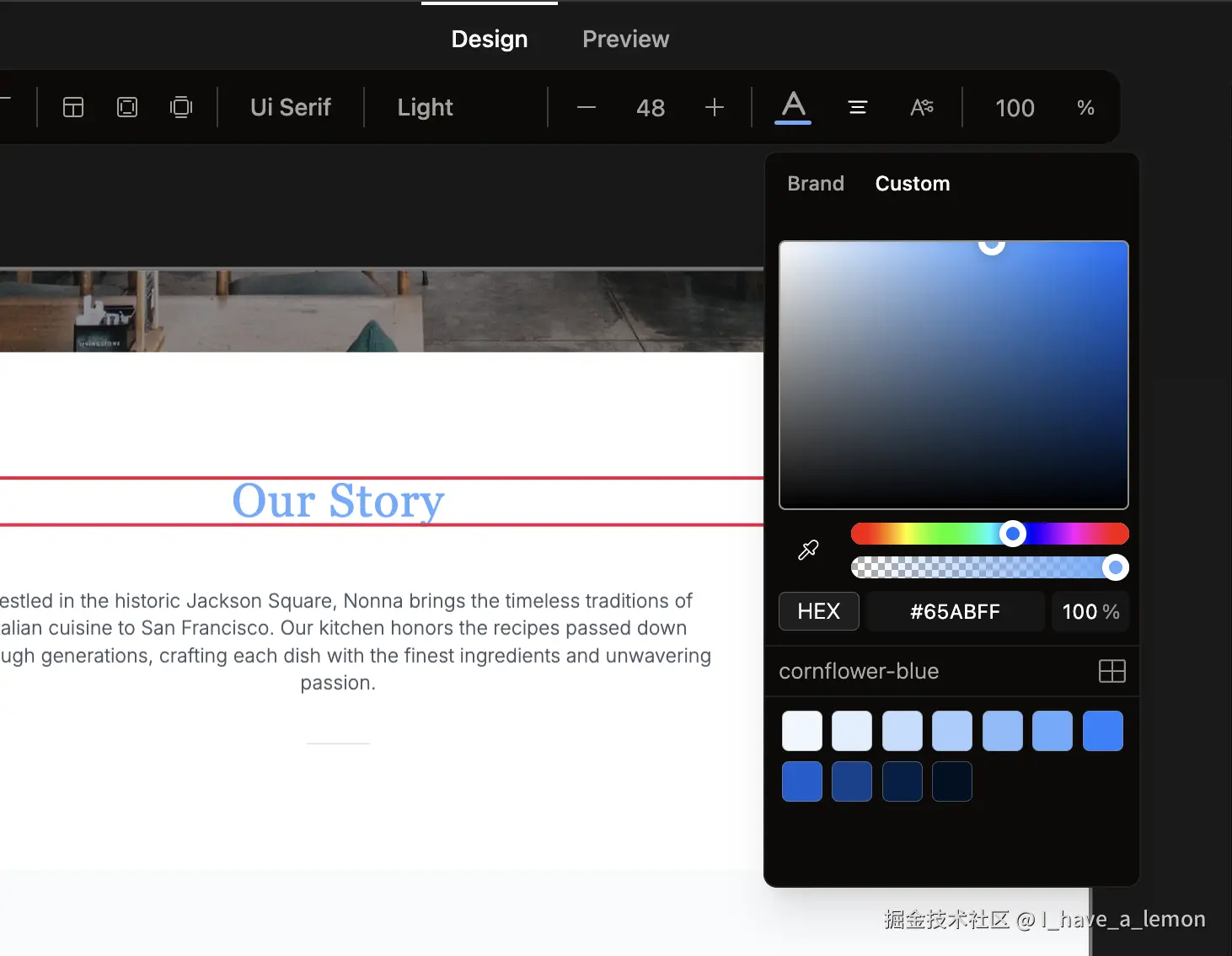Decrease font size with minus button
This screenshot has width=1232, height=956.
click(x=587, y=107)
